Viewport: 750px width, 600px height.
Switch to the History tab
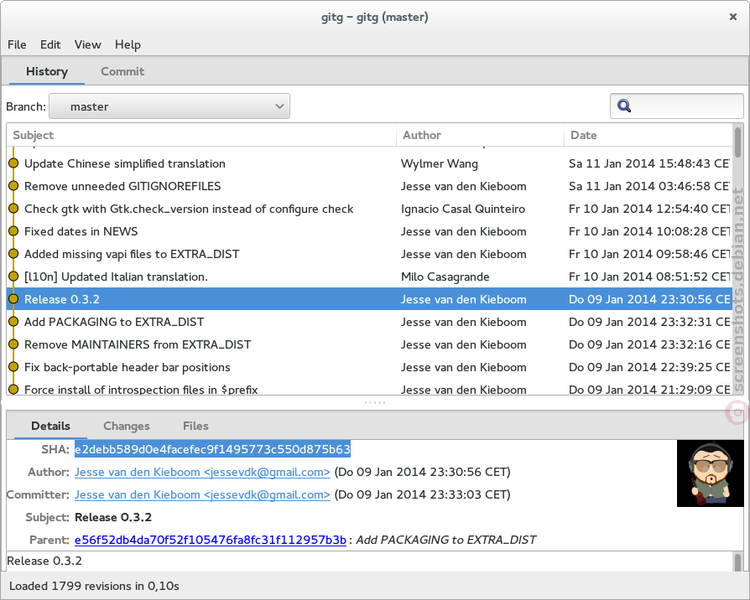click(47, 71)
